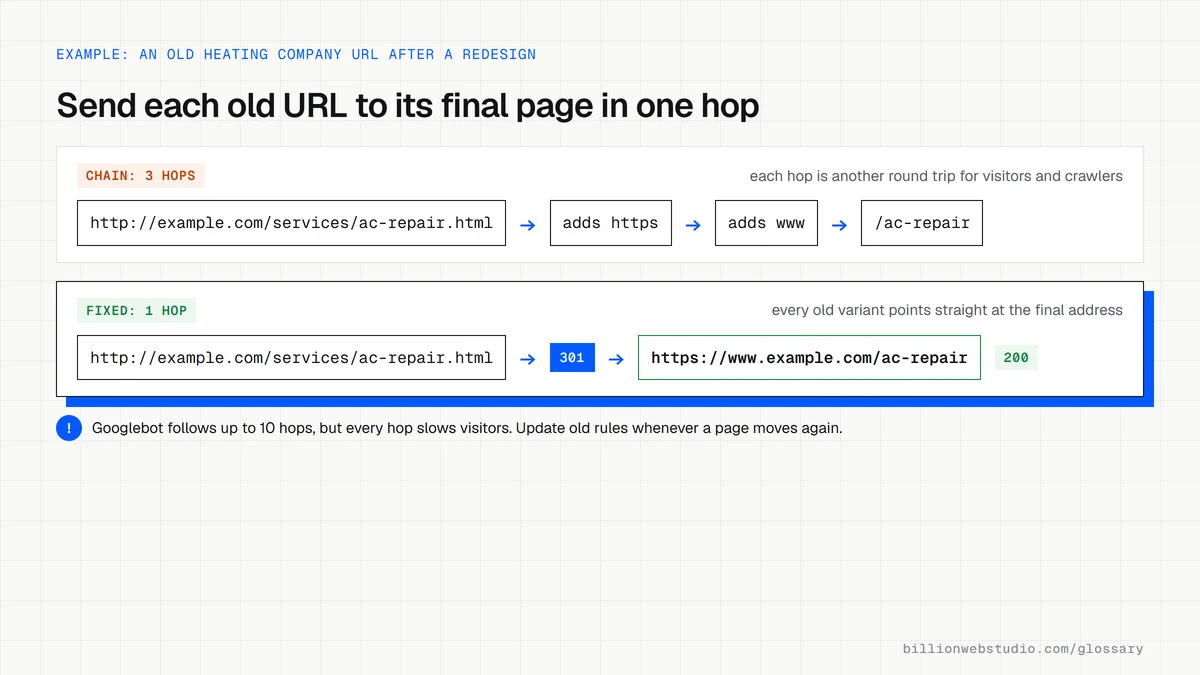
Task: Click the 'every old variant points straight' note
Action: pyautogui.click(x=947, y=311)
